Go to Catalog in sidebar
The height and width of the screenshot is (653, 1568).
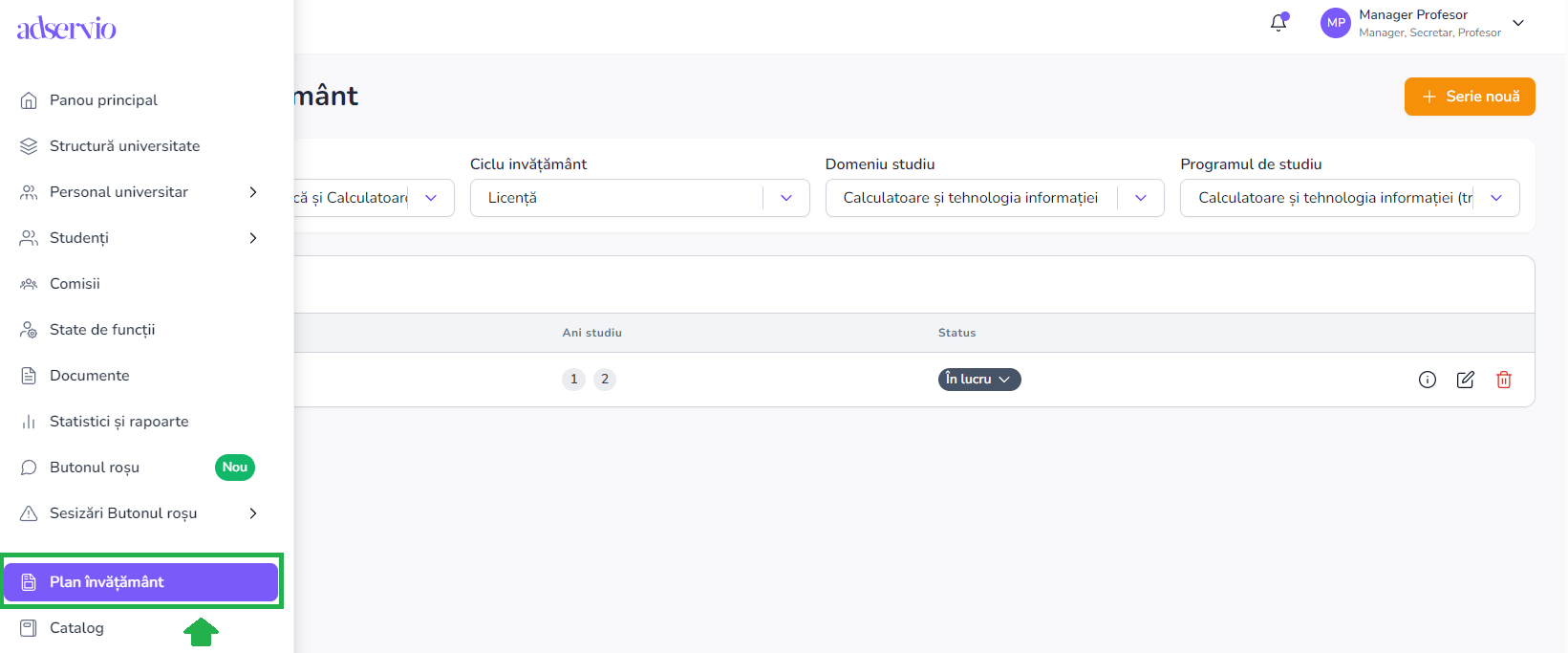[76, 628]
